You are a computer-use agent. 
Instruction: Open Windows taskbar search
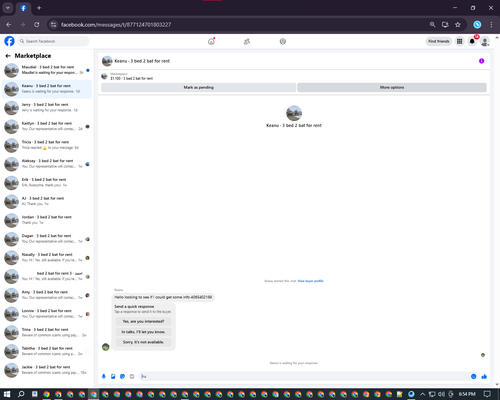[x=21, y=394]
